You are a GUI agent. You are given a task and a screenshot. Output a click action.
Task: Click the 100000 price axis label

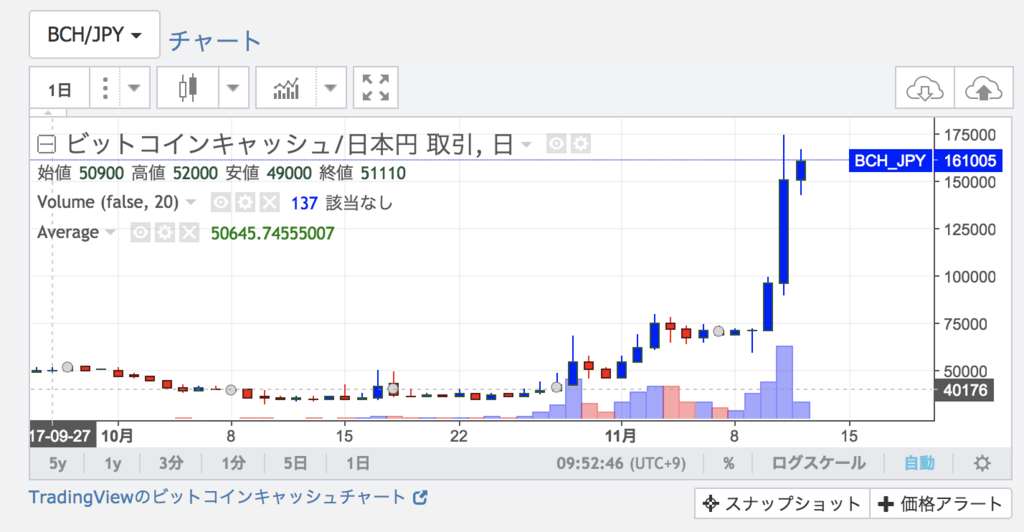click(x=970, y=277)
